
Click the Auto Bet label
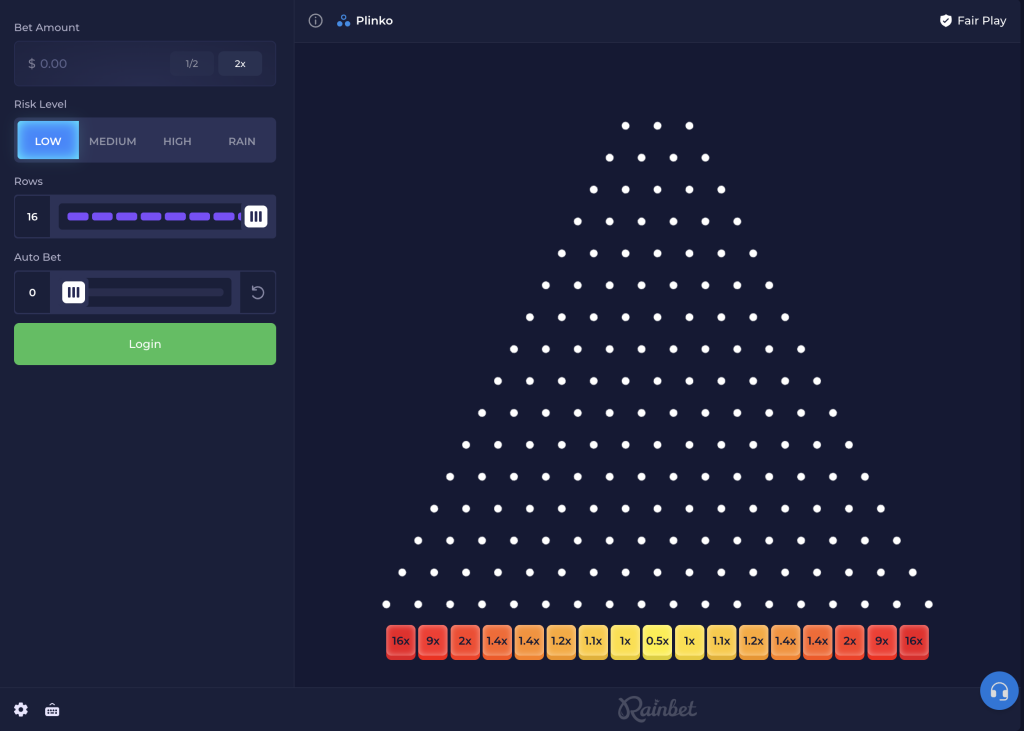pos(37,257)
